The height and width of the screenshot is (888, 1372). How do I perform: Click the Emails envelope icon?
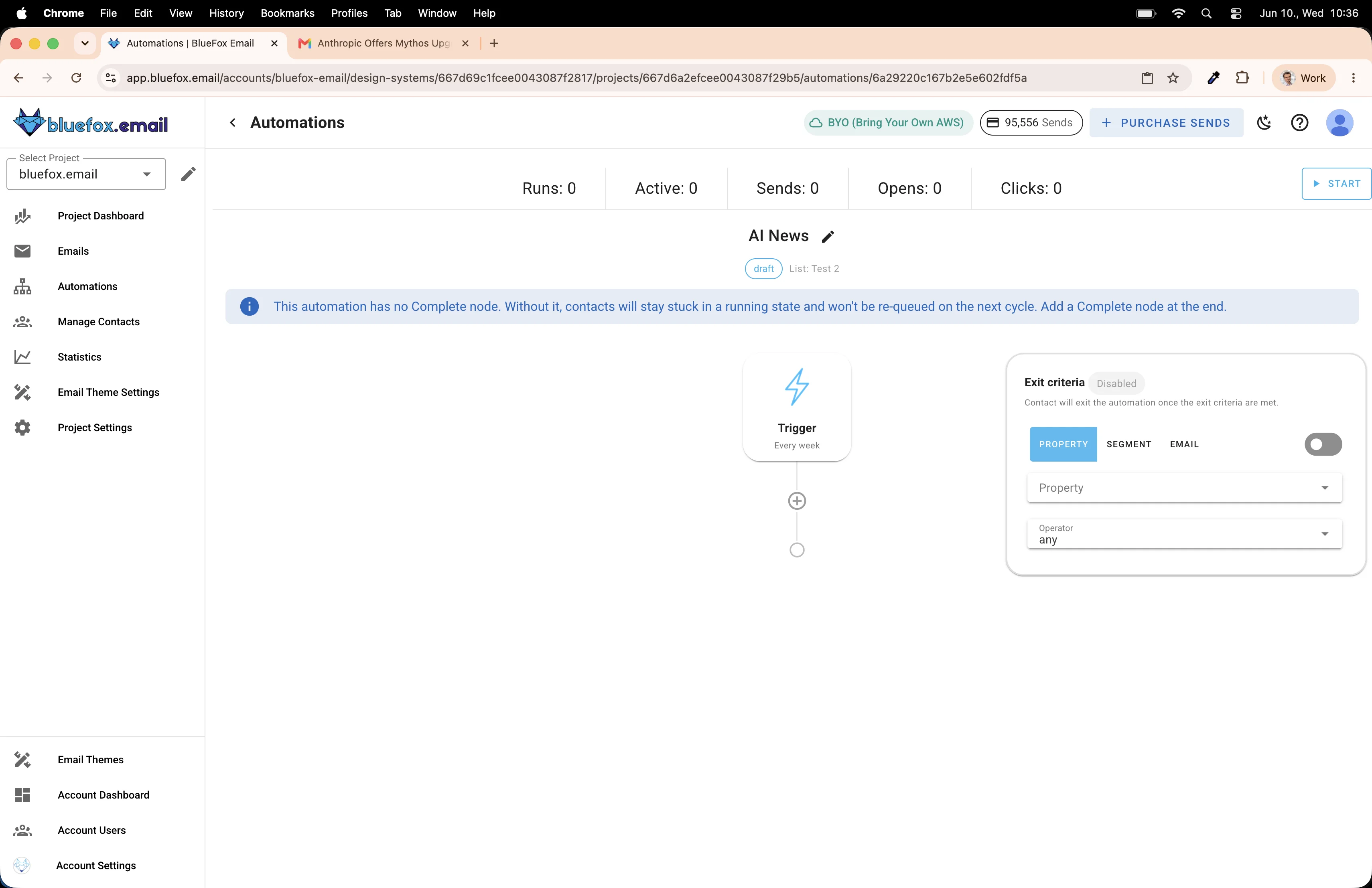22,251
